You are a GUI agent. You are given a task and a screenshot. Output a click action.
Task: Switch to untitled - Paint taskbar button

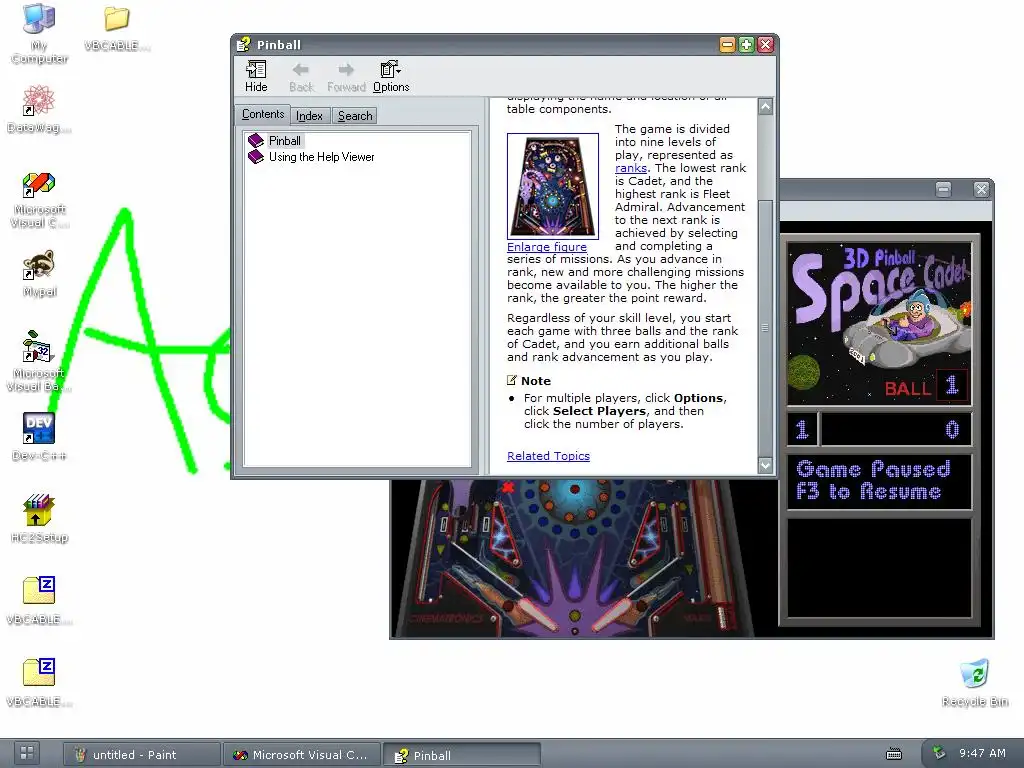(x=141, y=755)
